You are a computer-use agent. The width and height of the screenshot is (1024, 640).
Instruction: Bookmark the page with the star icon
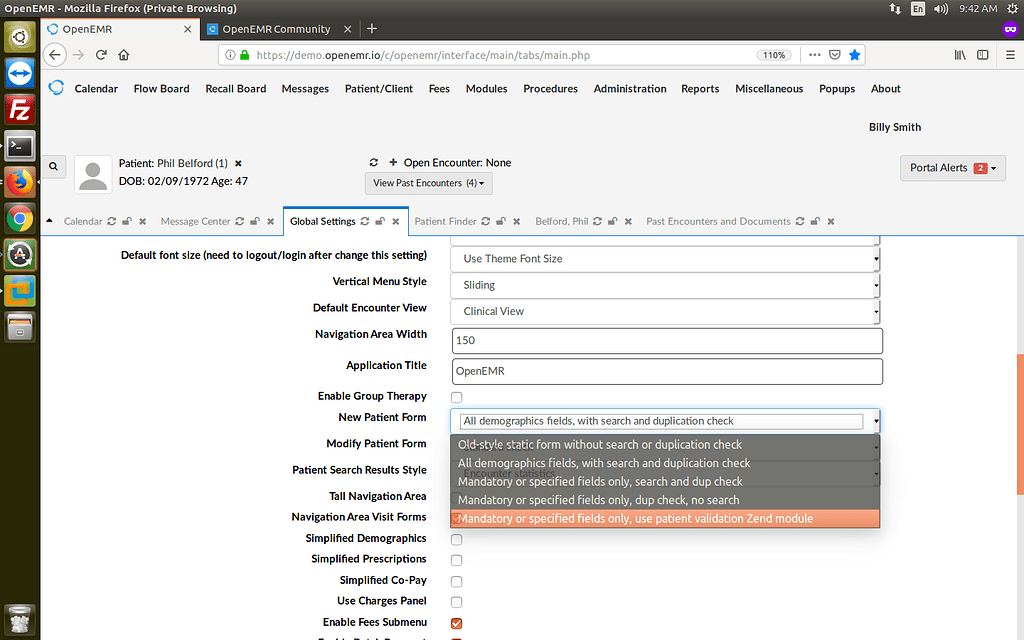[855, 55]
